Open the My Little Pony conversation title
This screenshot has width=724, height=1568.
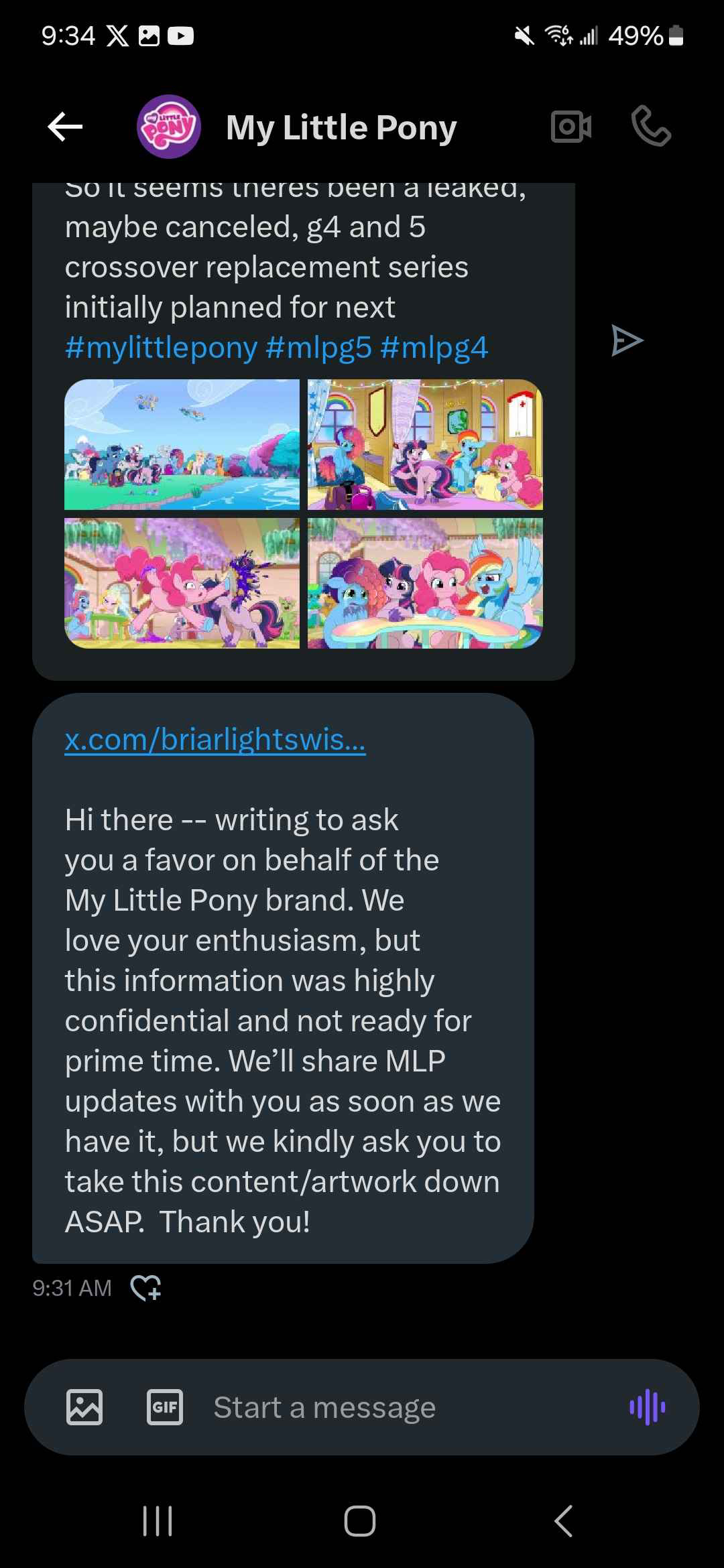tap(341, 127)
